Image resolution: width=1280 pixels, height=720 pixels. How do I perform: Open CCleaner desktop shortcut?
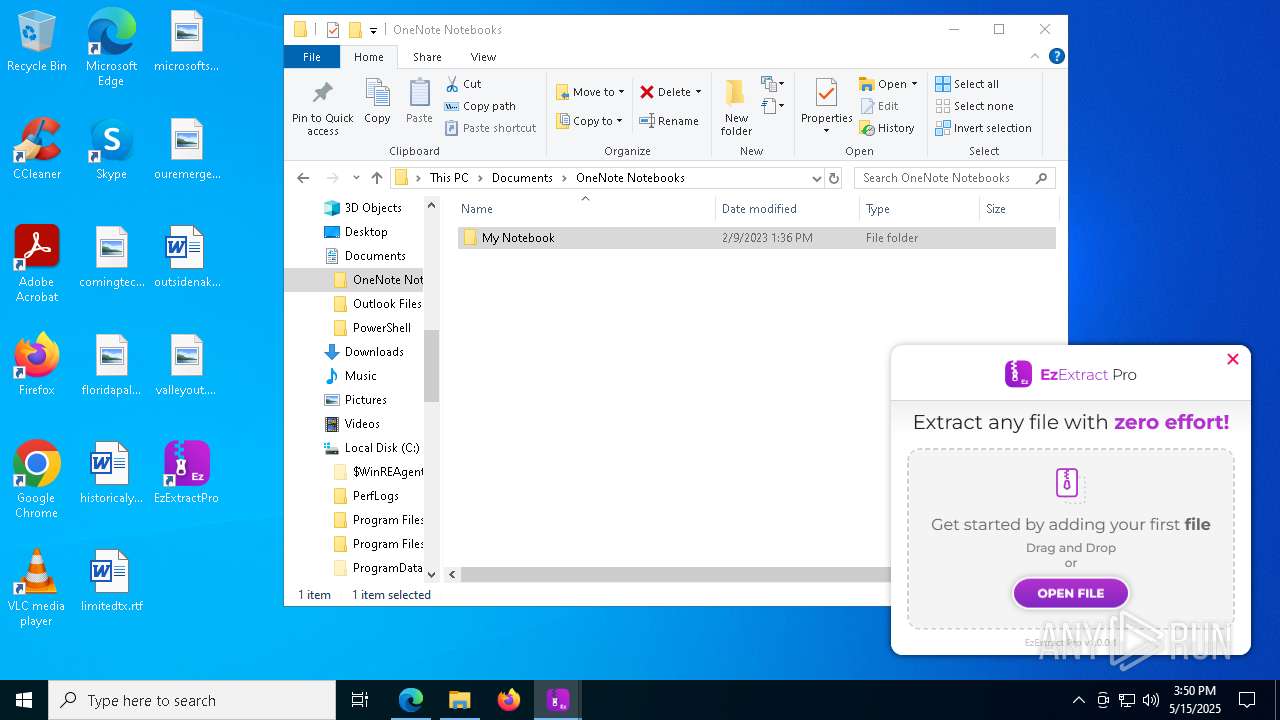tap(37, 149)
